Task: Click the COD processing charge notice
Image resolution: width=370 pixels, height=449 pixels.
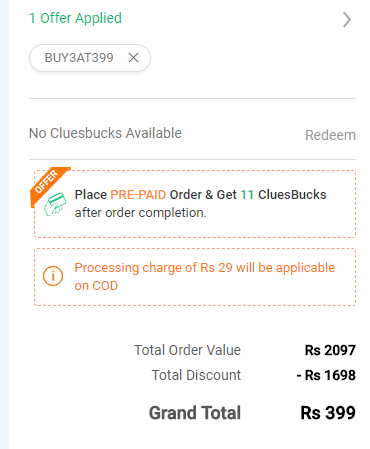Action: click(195, 277)
